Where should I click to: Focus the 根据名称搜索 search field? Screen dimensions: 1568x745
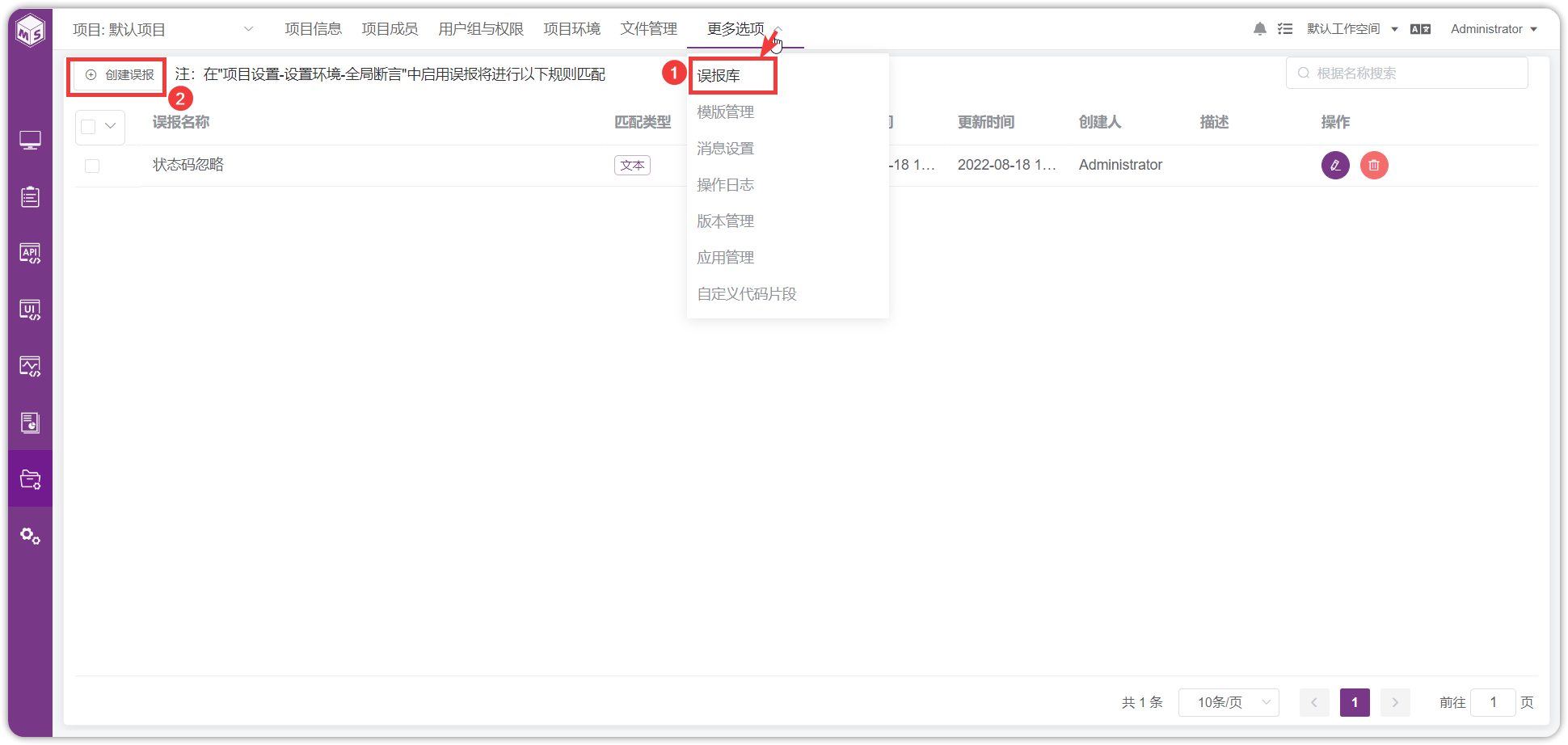pyautogui.click(x=1406, y=73)
